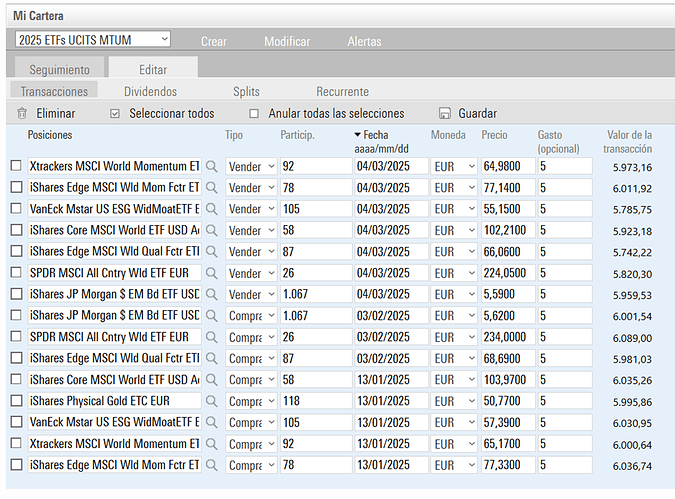Click the Seleccionar todos label
The height and width of the screenshot is (499, 675).
172,113
